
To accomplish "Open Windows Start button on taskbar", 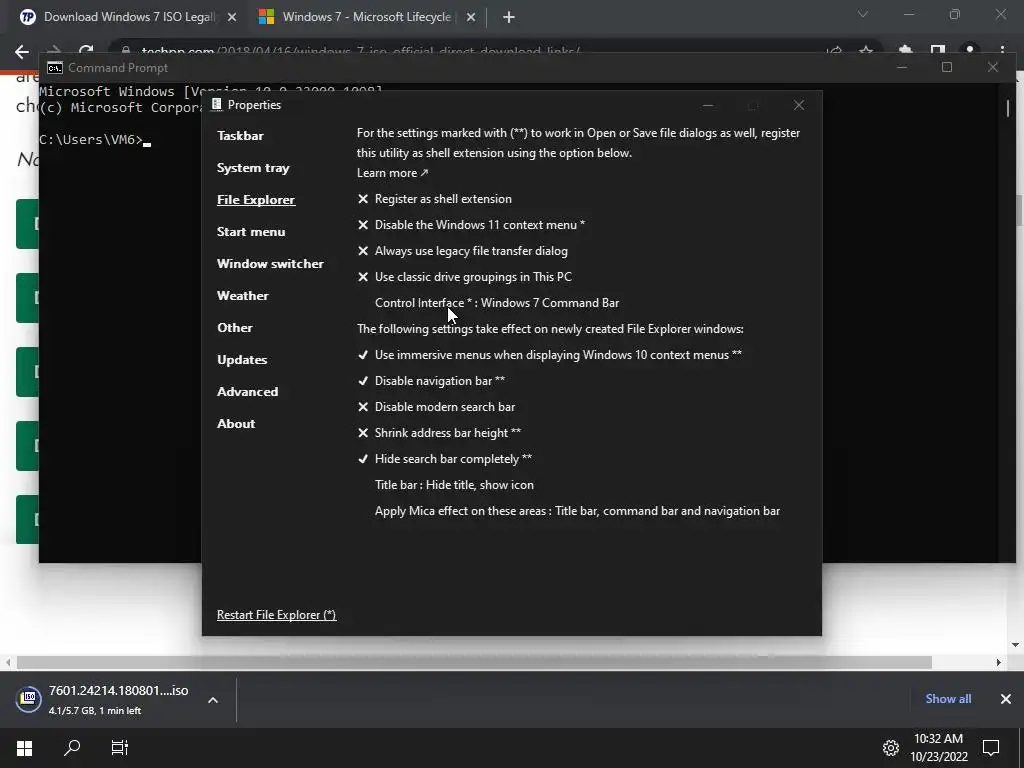I will pyautogui.click(x=25, y=748).
